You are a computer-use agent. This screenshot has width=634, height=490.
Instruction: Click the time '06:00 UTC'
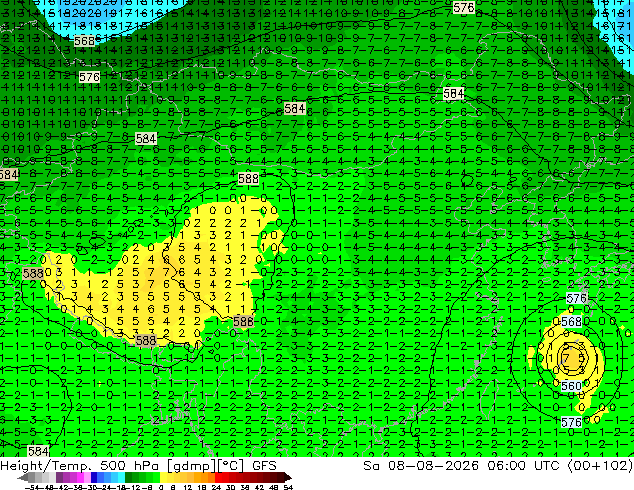526,466
